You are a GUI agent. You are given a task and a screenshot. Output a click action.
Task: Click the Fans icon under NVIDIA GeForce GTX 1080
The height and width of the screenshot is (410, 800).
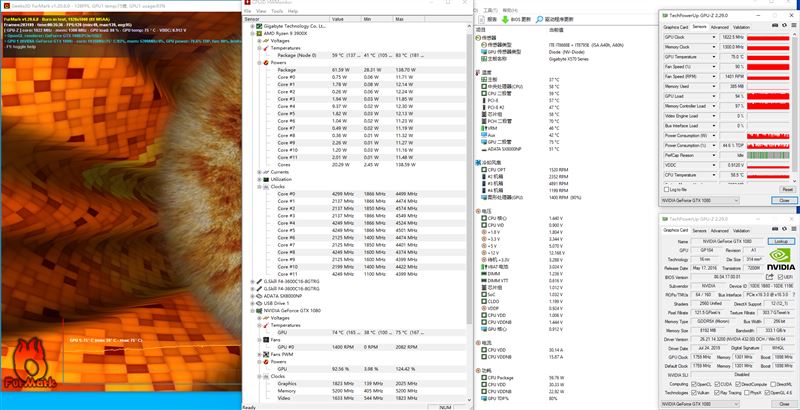(x=265, y=340)
